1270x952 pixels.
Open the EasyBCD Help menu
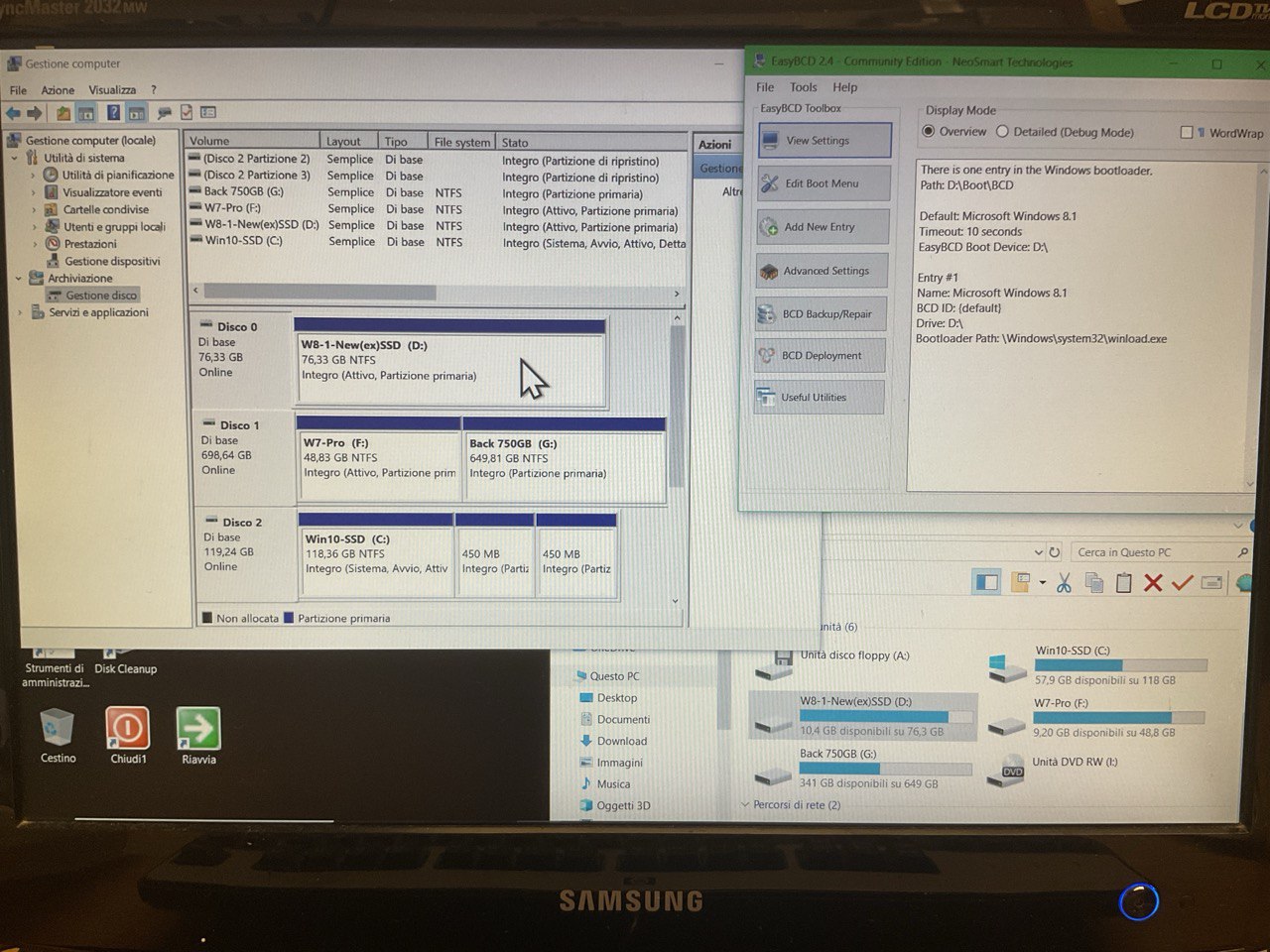coord(845,87)
